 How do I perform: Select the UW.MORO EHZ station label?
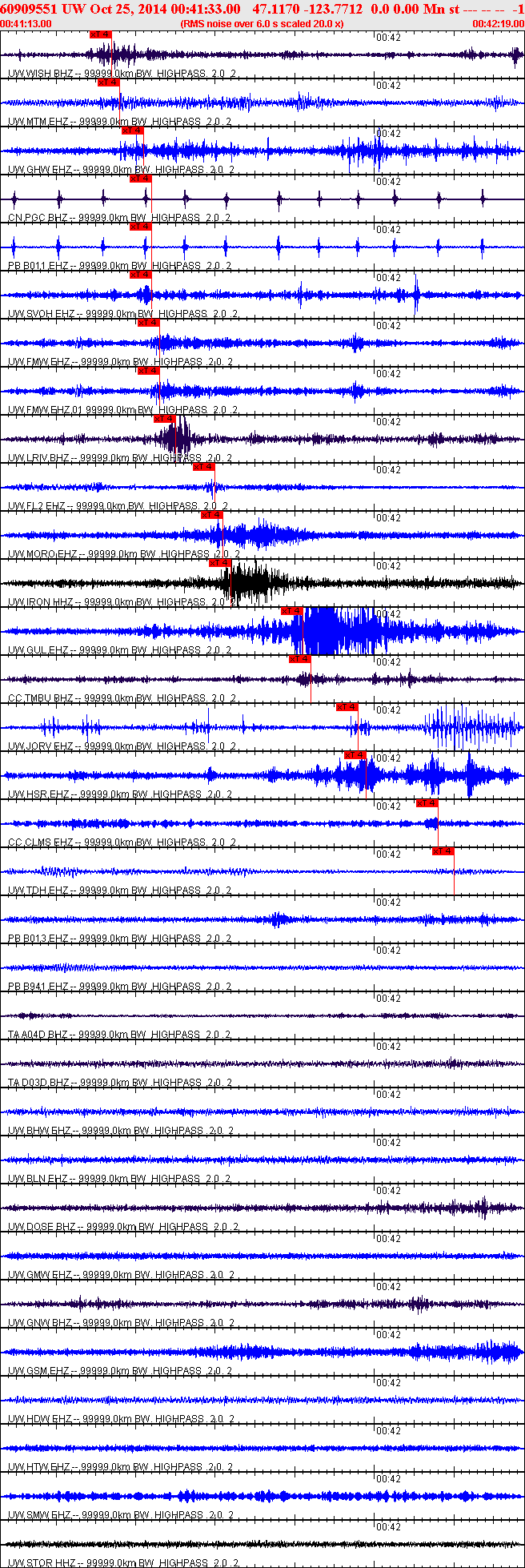124,554
